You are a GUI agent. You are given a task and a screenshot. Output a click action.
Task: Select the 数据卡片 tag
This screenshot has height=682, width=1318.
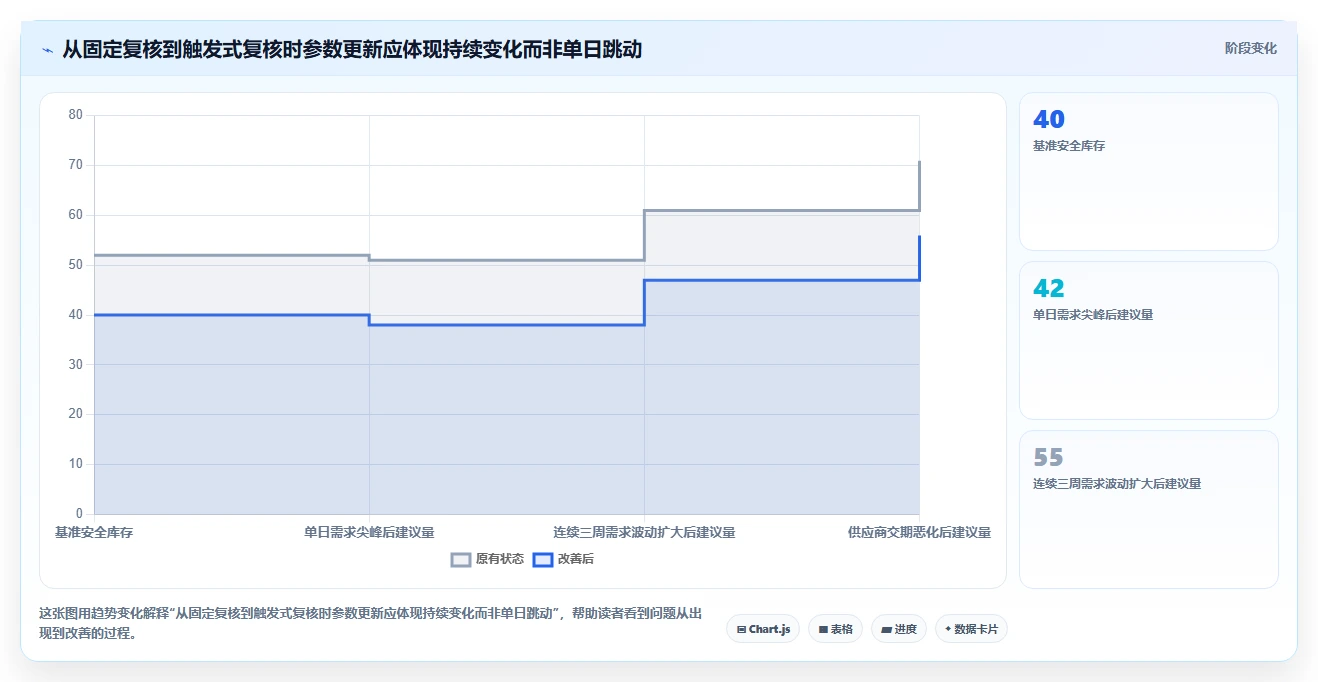tap(971, 629)
